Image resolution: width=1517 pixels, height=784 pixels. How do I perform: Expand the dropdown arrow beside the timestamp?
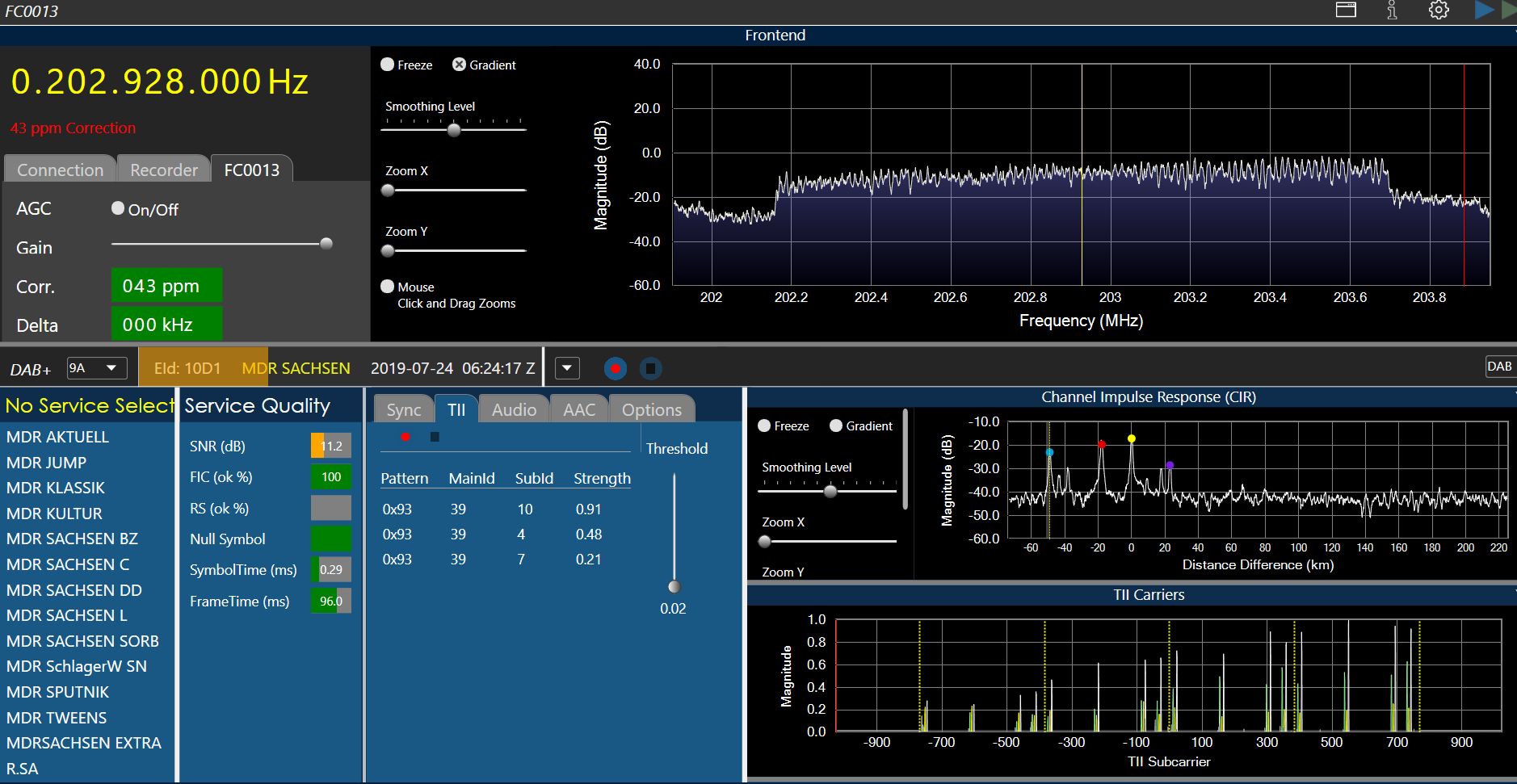tap(567, 368)
